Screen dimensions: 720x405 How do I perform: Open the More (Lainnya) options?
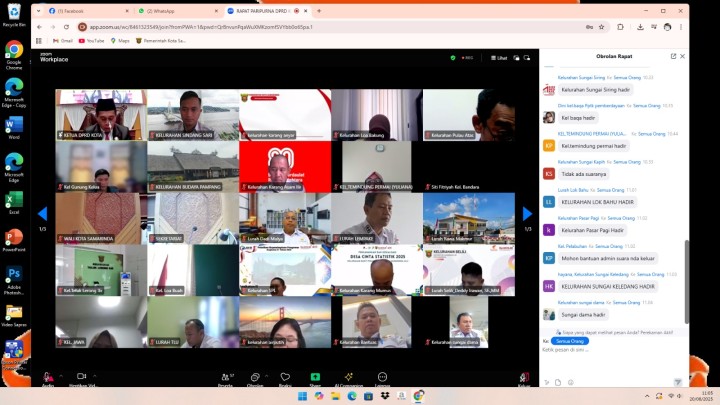(x=382, y=377)
